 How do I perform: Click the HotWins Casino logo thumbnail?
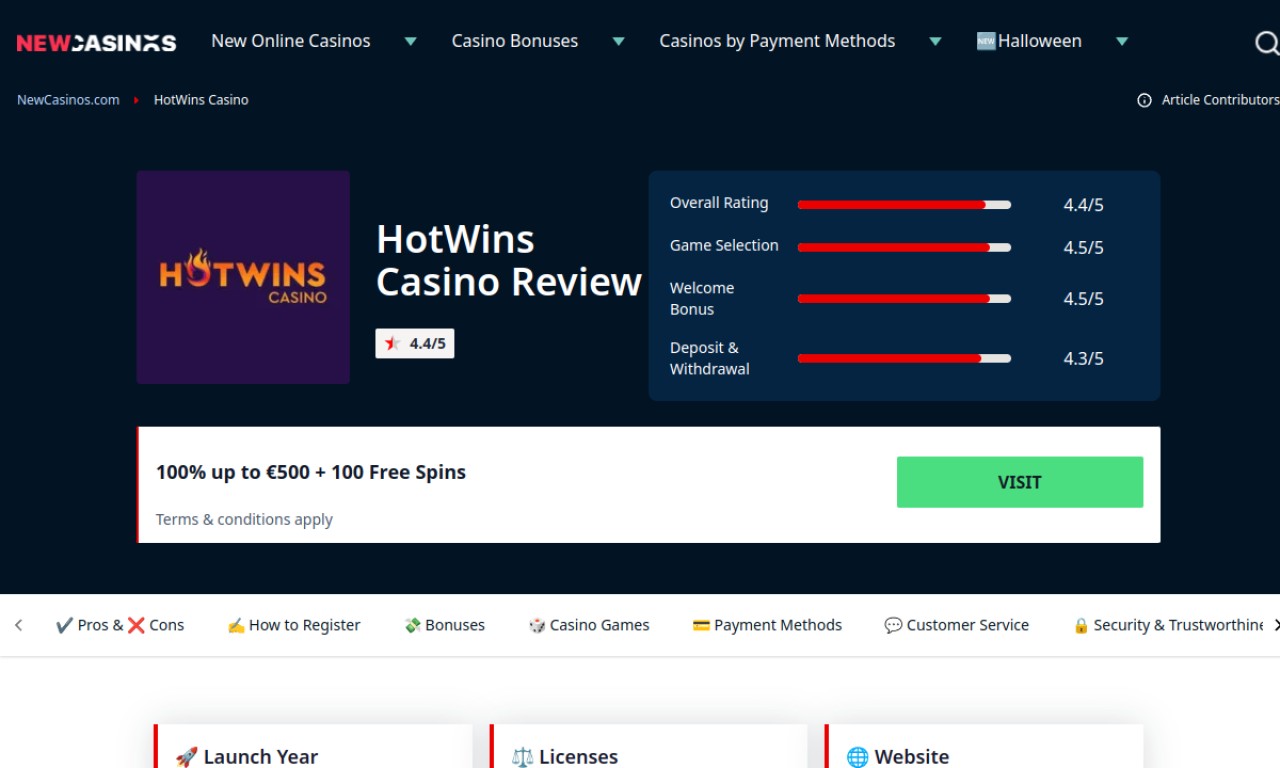(243, 277)
